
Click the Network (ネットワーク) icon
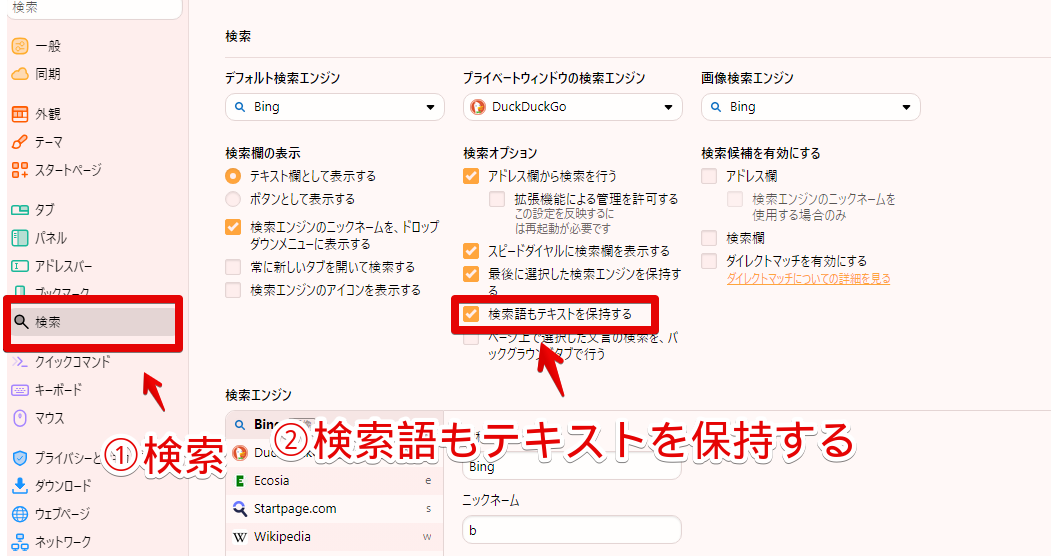click(x=20, y=542)
